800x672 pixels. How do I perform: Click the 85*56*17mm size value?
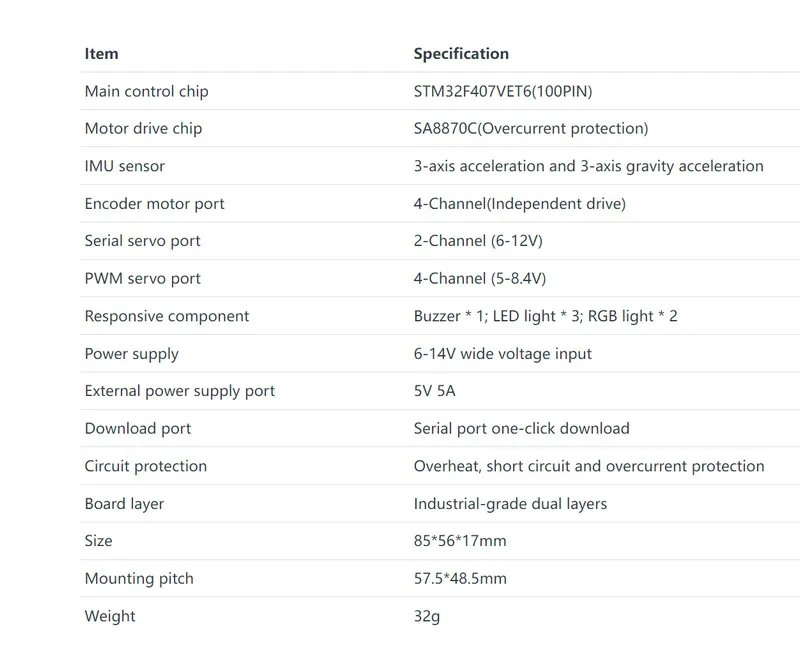pyautogui.click(x=460, y=541)
